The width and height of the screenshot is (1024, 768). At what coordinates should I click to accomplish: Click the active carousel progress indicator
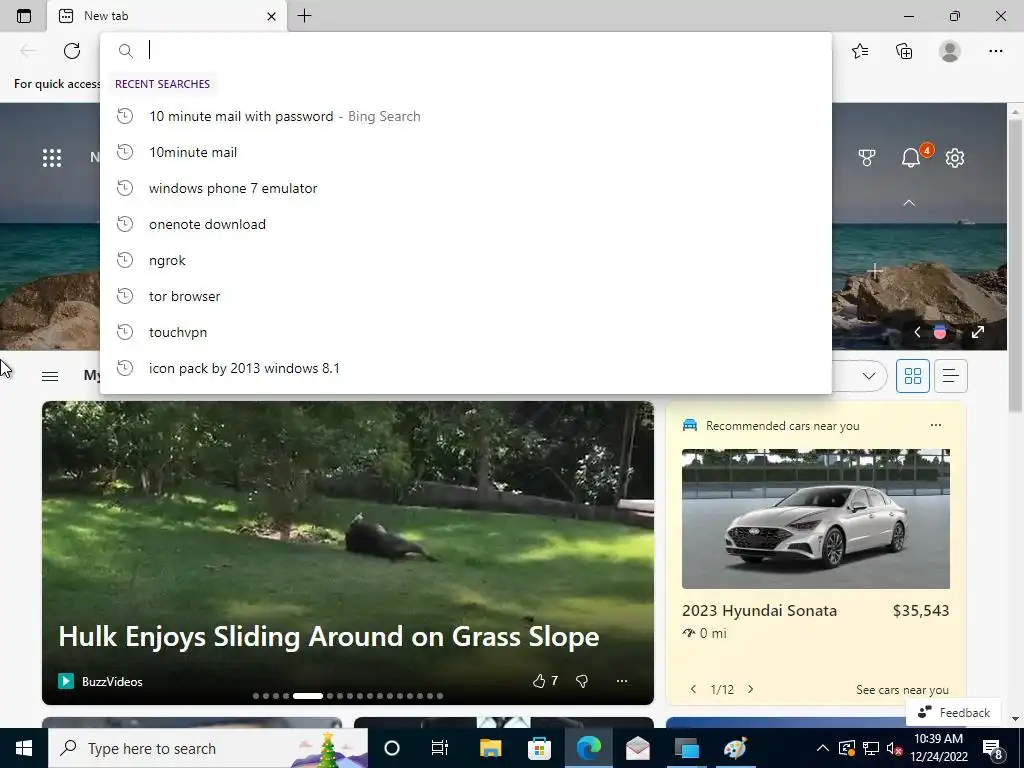coord(308,696)
